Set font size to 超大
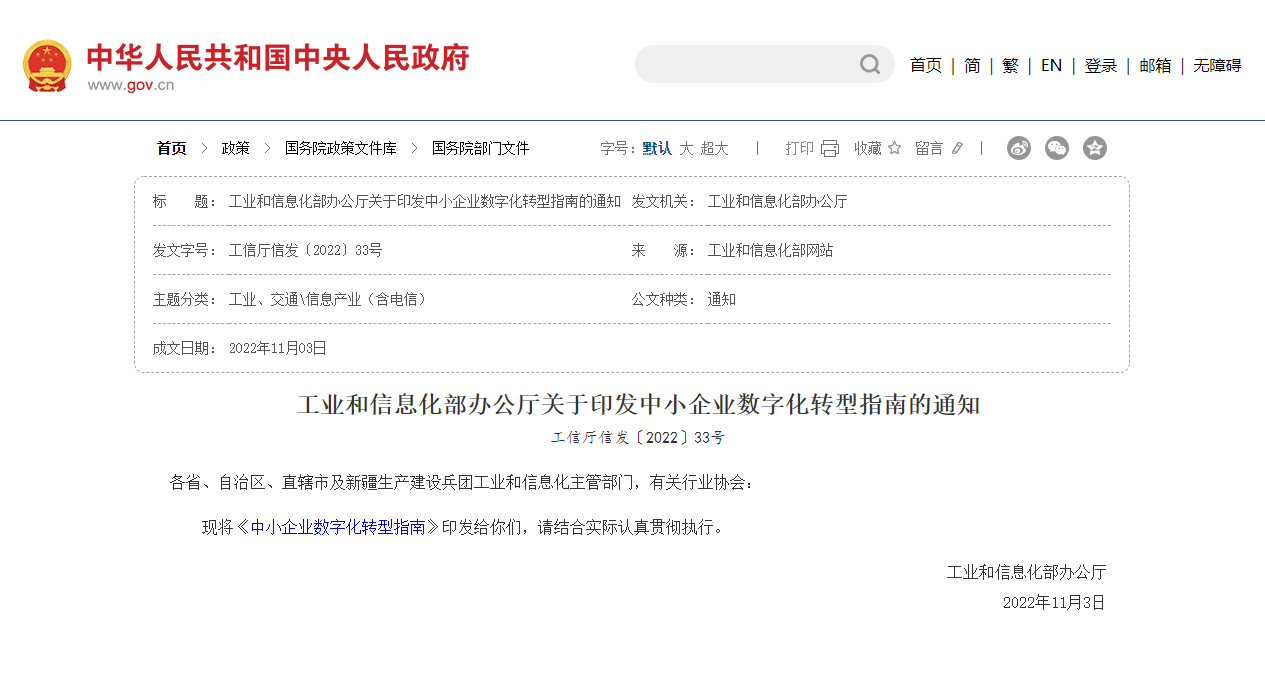 point(714,148)
